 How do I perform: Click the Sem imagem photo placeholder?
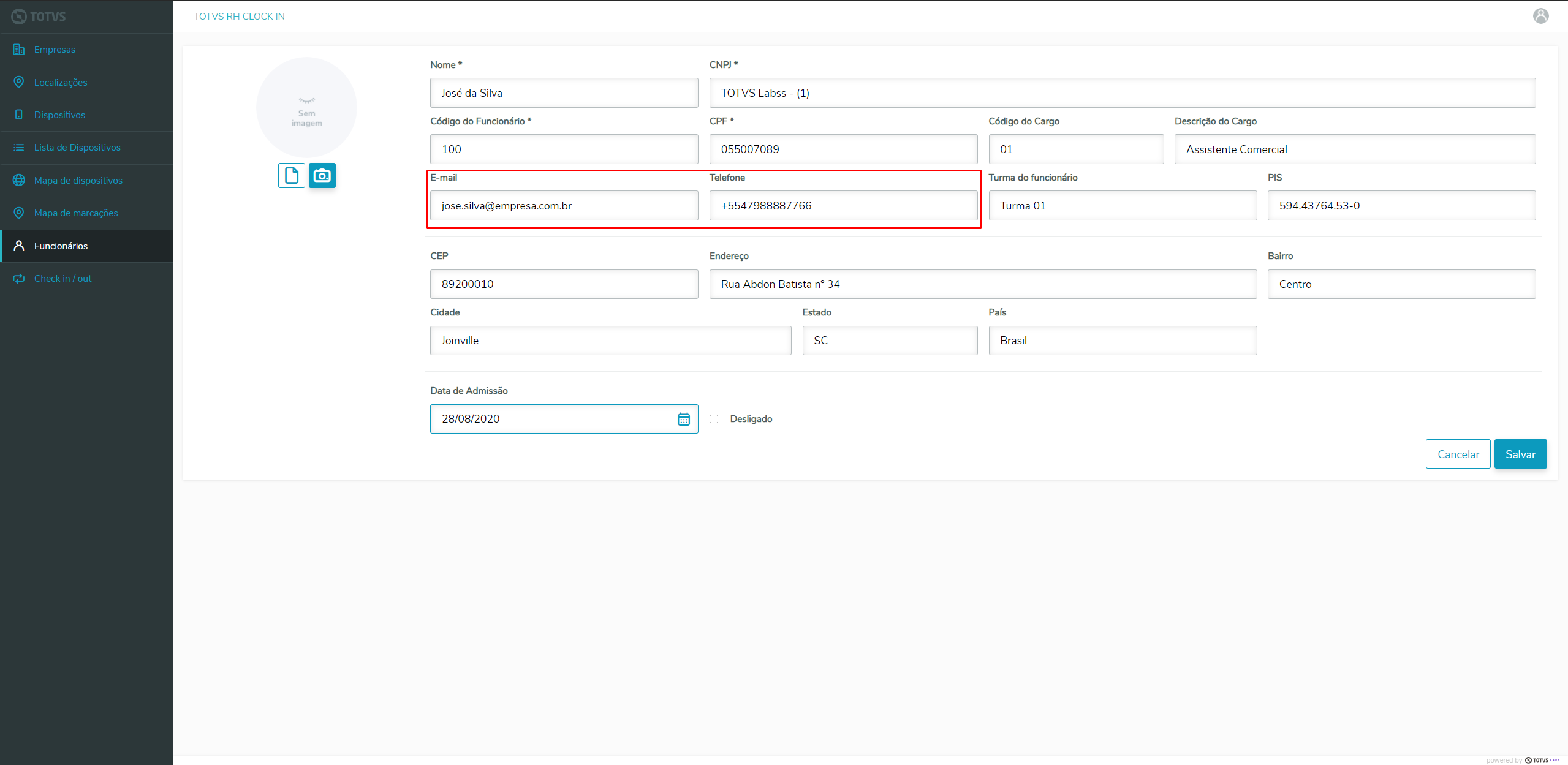coord(306,107)
